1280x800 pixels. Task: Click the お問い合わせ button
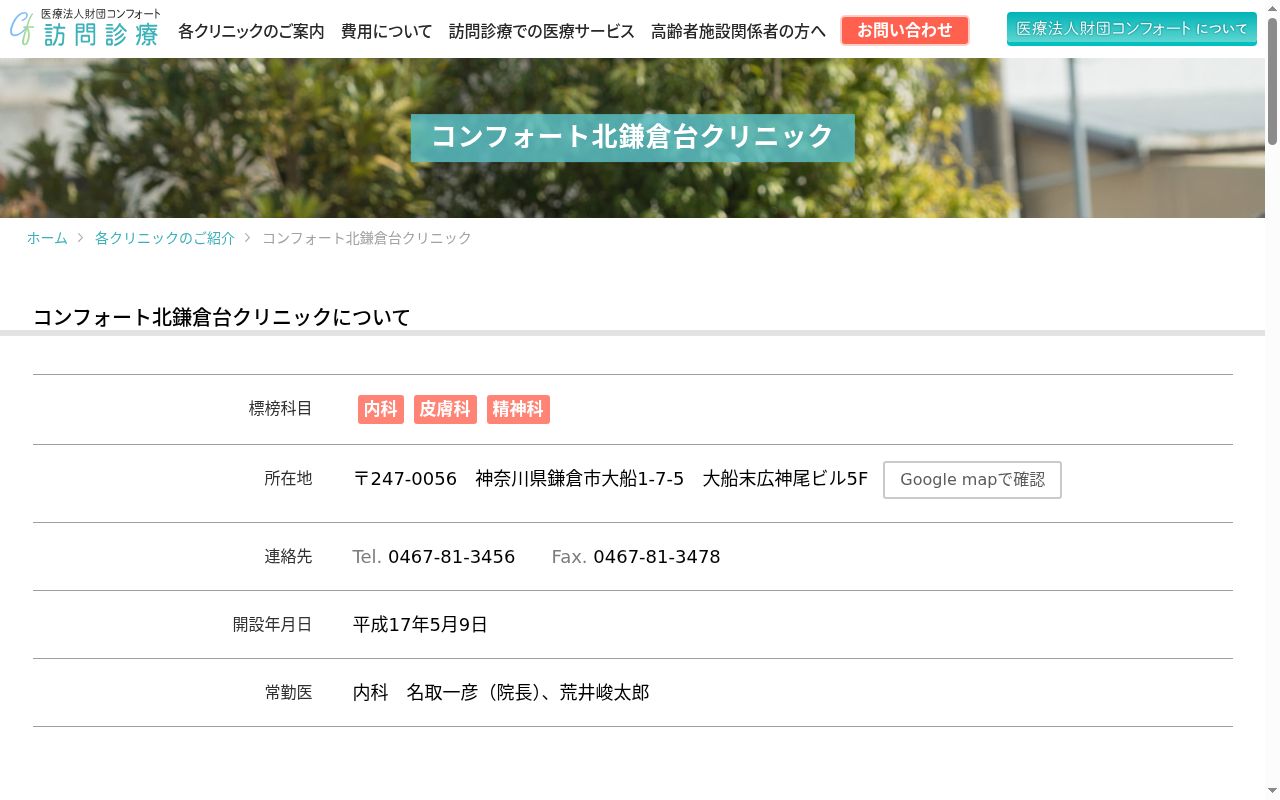coord(905,30)
